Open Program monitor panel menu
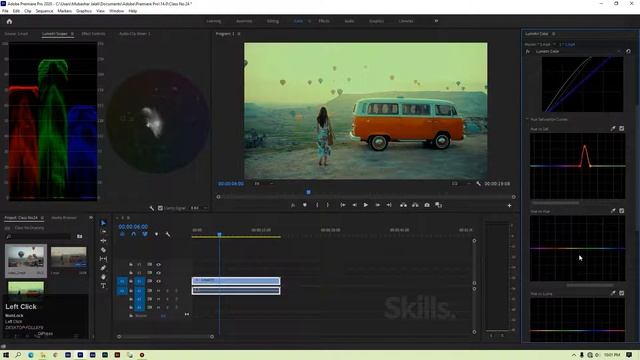This screenshot has height=360, width=640. (239, 34)
